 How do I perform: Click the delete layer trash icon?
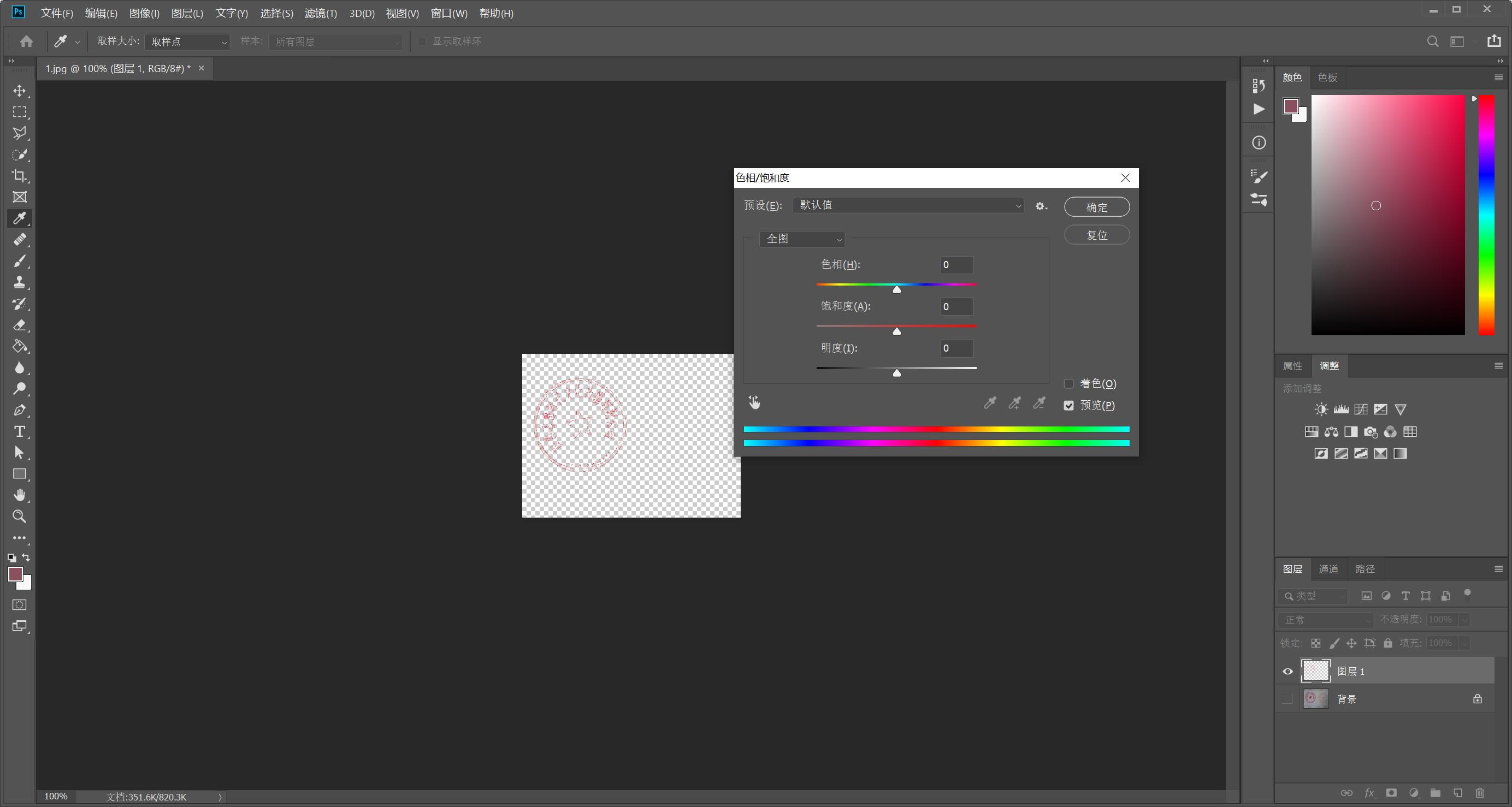pos(1480,793)
